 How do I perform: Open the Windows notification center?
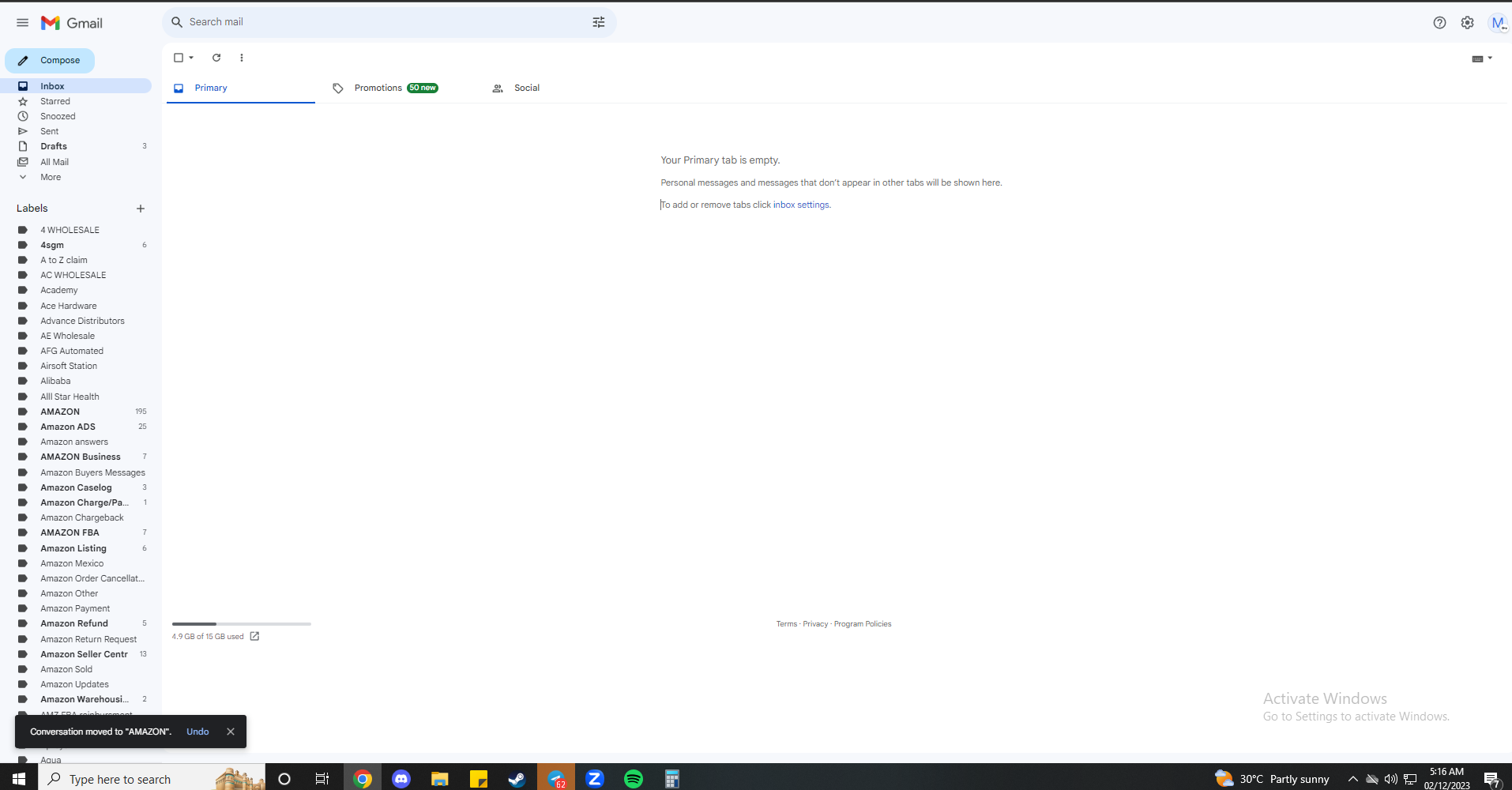coord(1491,779)
